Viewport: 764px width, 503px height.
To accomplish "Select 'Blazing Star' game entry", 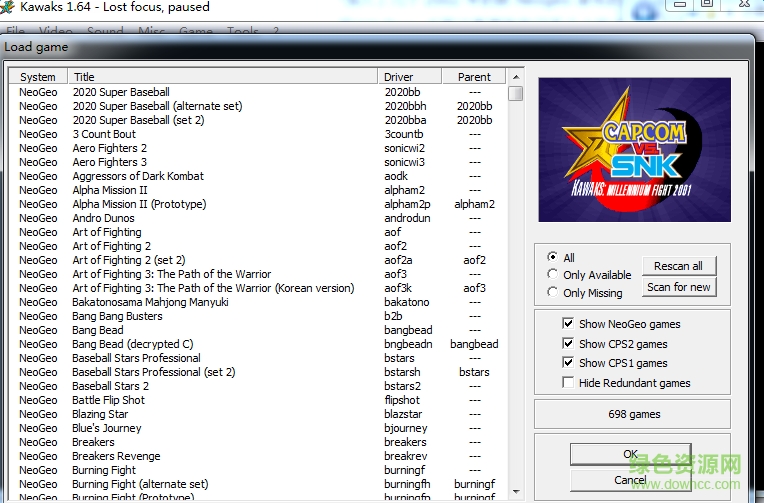I will pyautogui.click(x=100, y=414).
